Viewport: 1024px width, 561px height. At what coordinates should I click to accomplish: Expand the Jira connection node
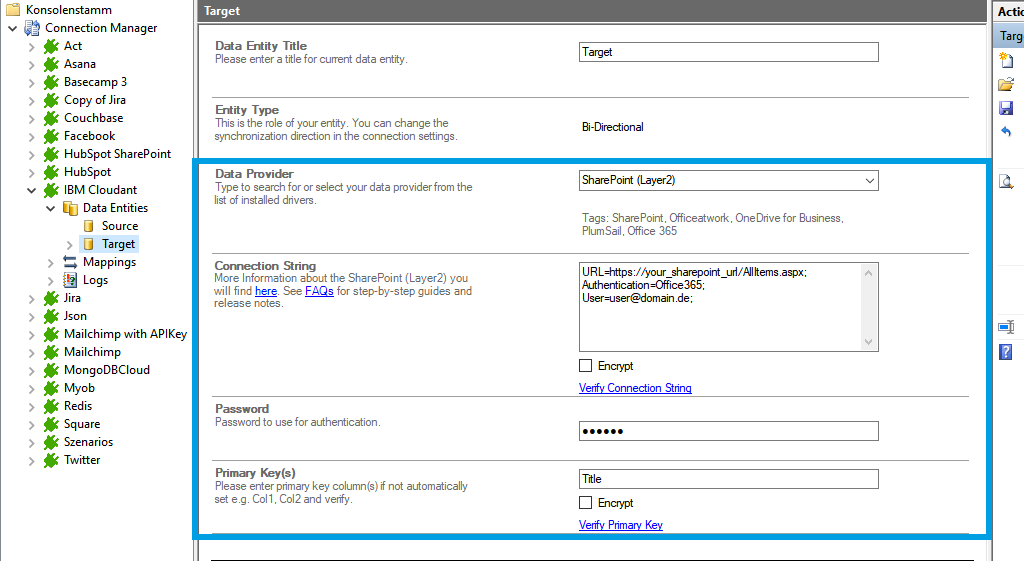point(31,298)
